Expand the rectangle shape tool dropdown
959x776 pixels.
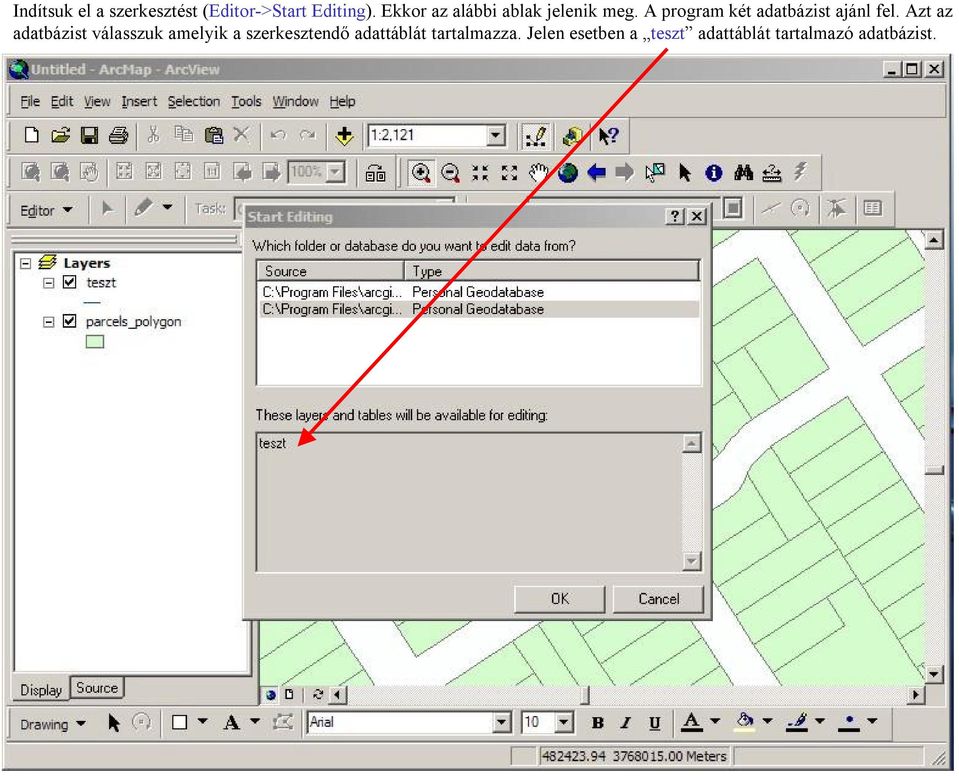202,722
